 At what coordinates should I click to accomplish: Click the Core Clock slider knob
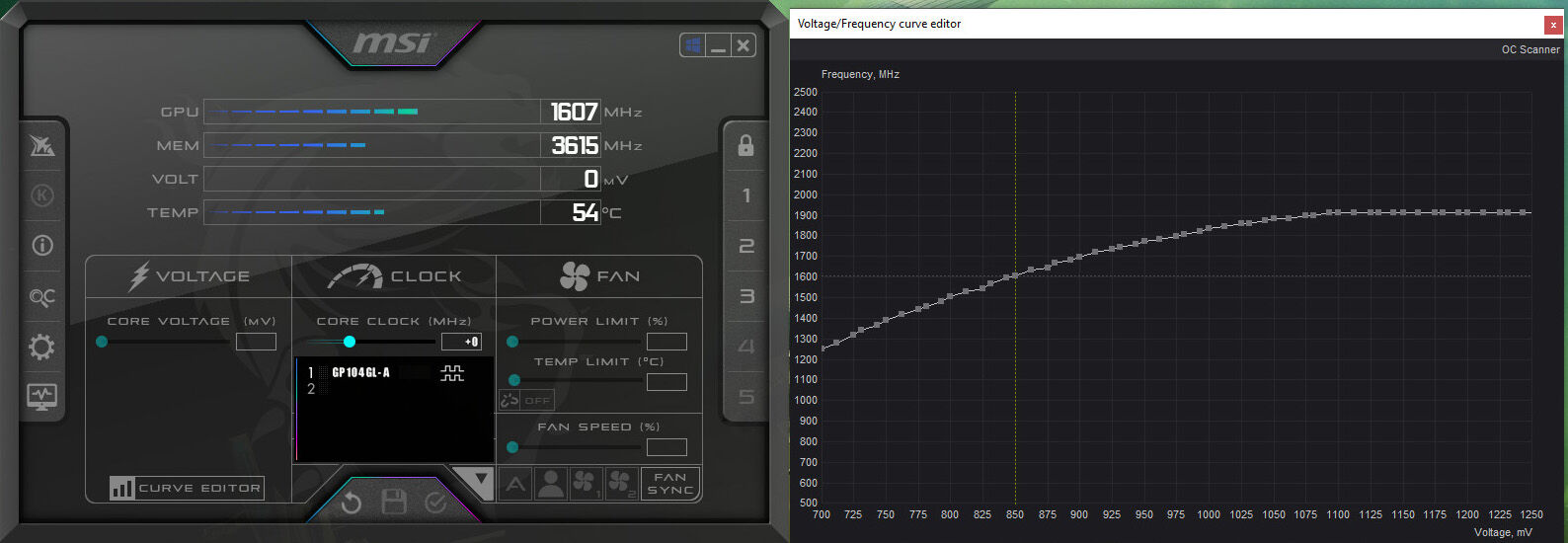[x=350, y=342]
